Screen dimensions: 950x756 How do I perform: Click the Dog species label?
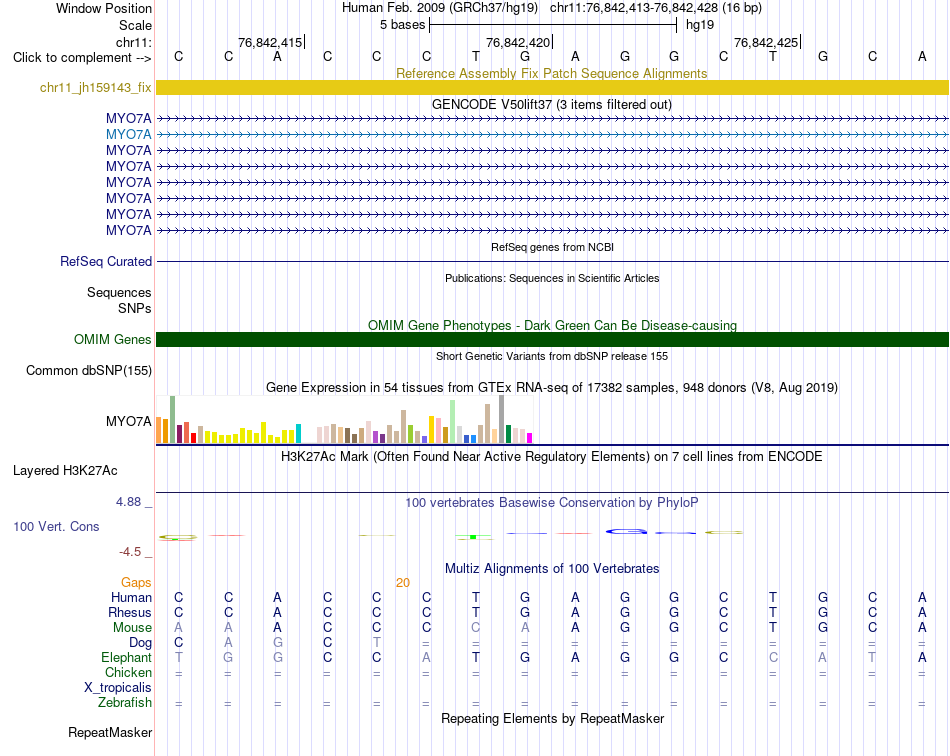tap(140, 643)
